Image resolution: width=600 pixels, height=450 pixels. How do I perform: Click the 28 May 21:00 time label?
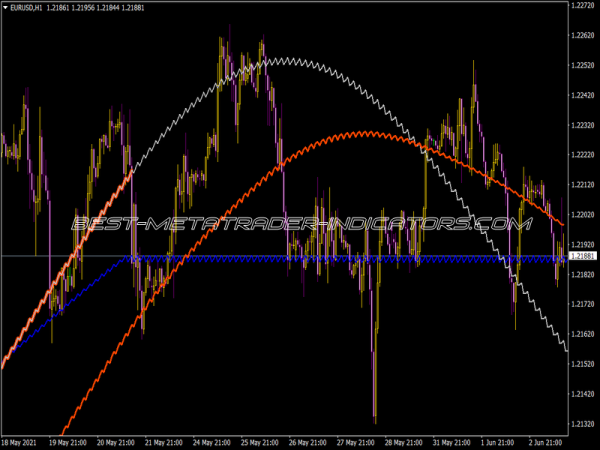pos(404,443)
